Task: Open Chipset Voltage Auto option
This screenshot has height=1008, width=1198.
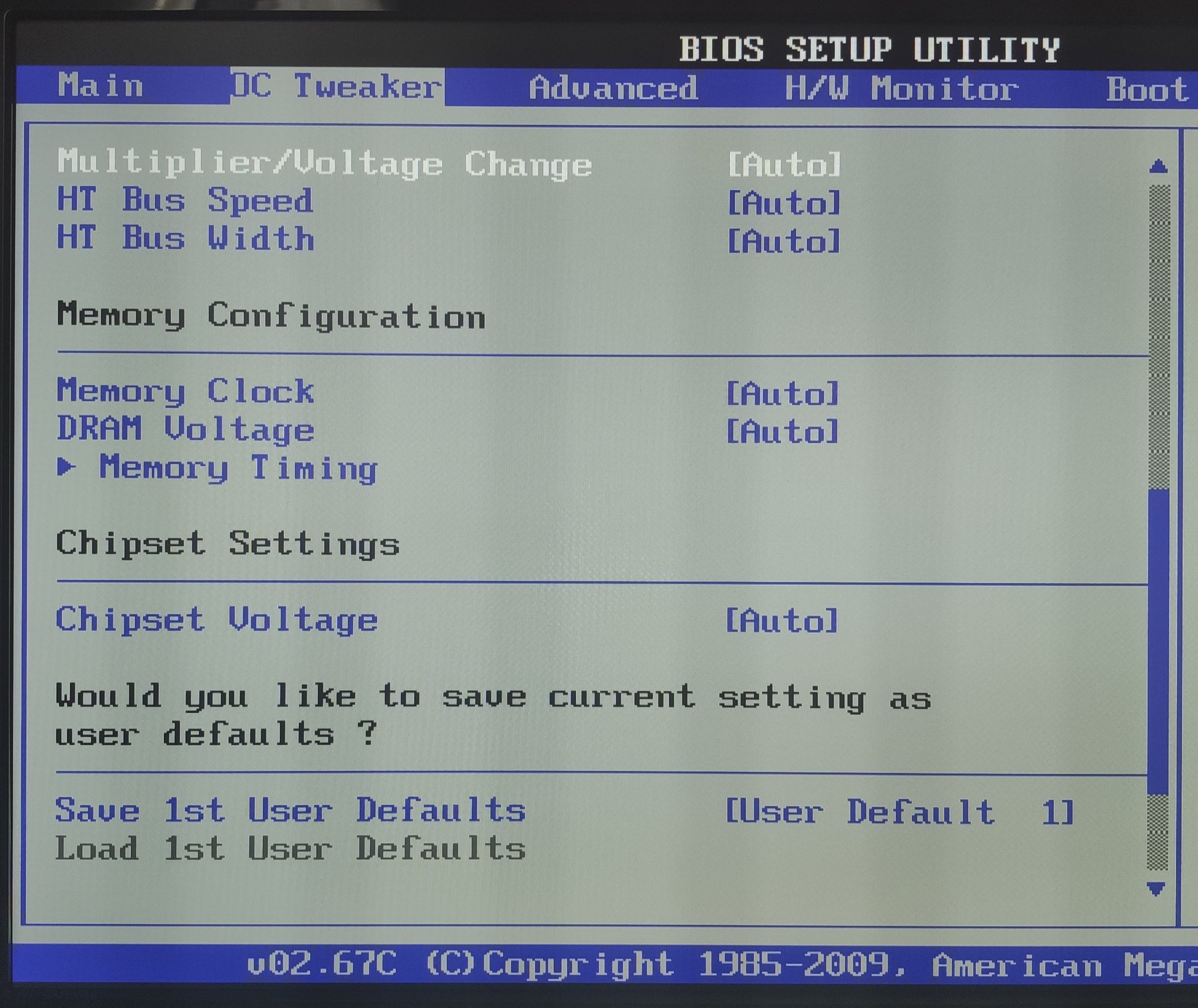Action: click(781, 621)
